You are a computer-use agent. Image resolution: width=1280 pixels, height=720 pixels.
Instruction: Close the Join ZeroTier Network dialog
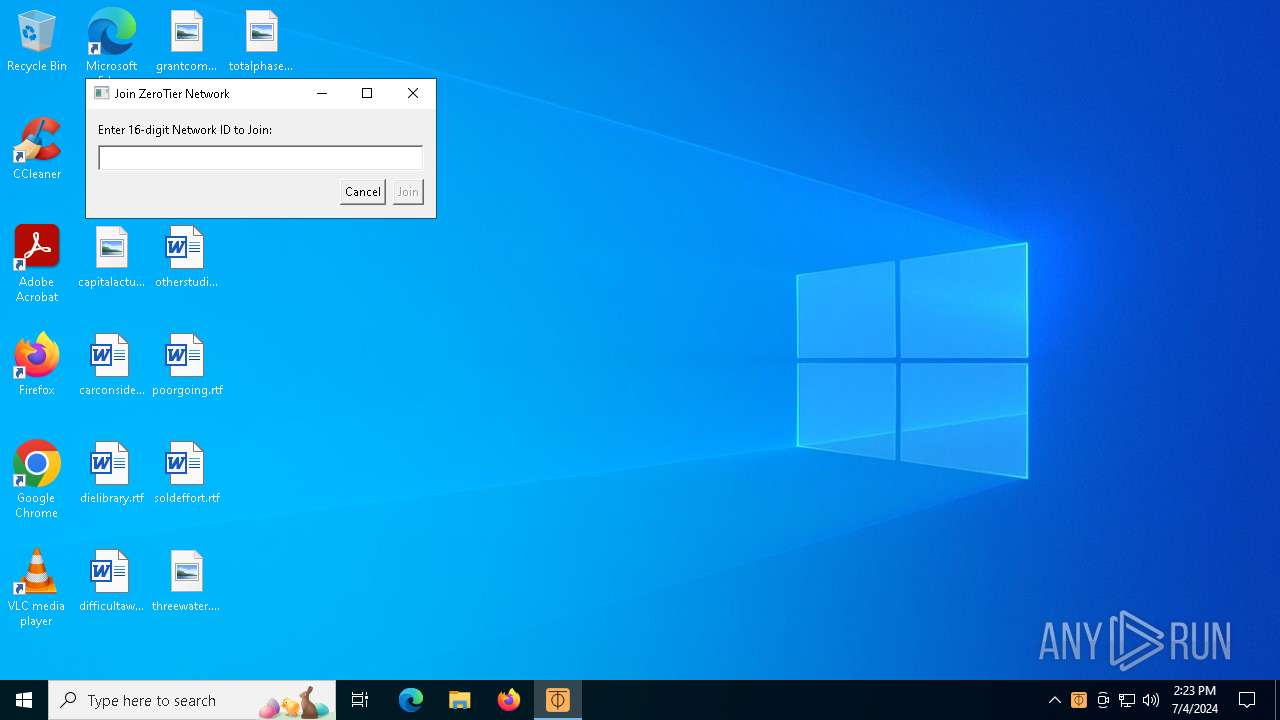coord(413,93)
